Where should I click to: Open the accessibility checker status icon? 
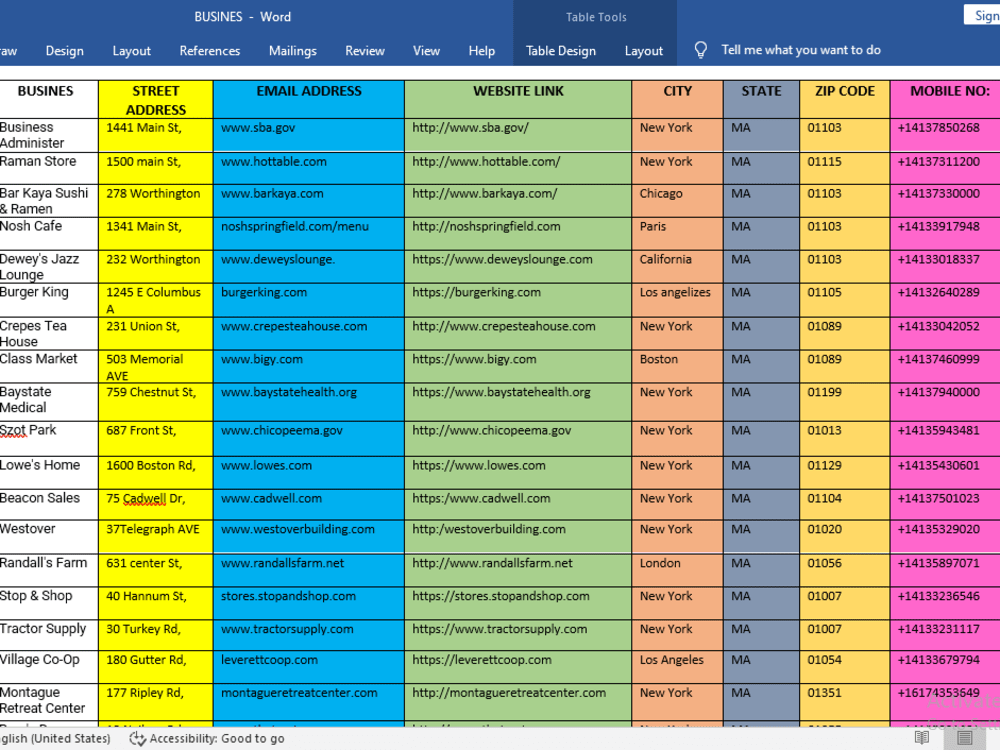click(137, 739)
